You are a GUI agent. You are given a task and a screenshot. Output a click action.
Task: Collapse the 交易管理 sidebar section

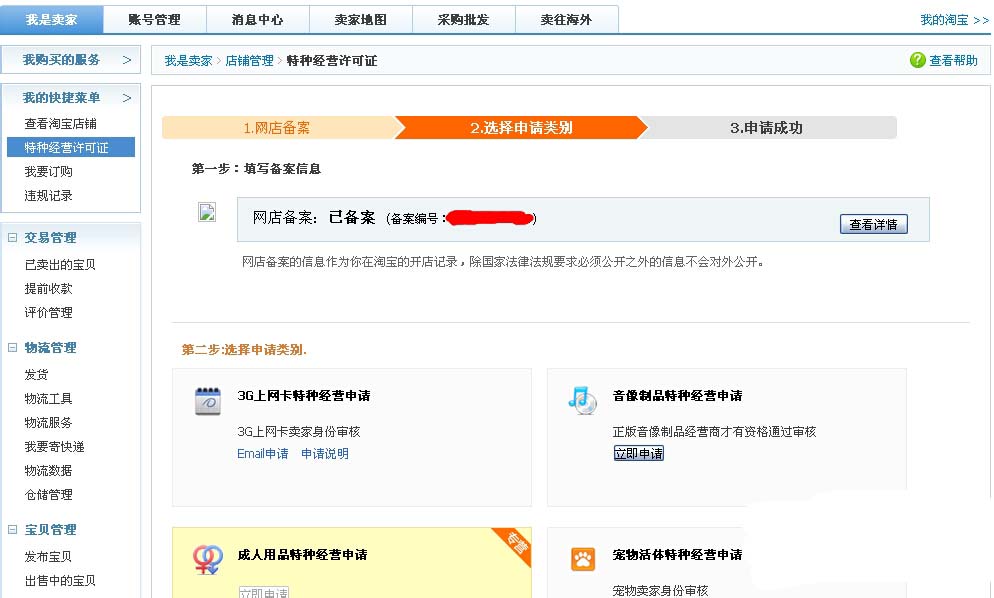click(x=13, y=238)
